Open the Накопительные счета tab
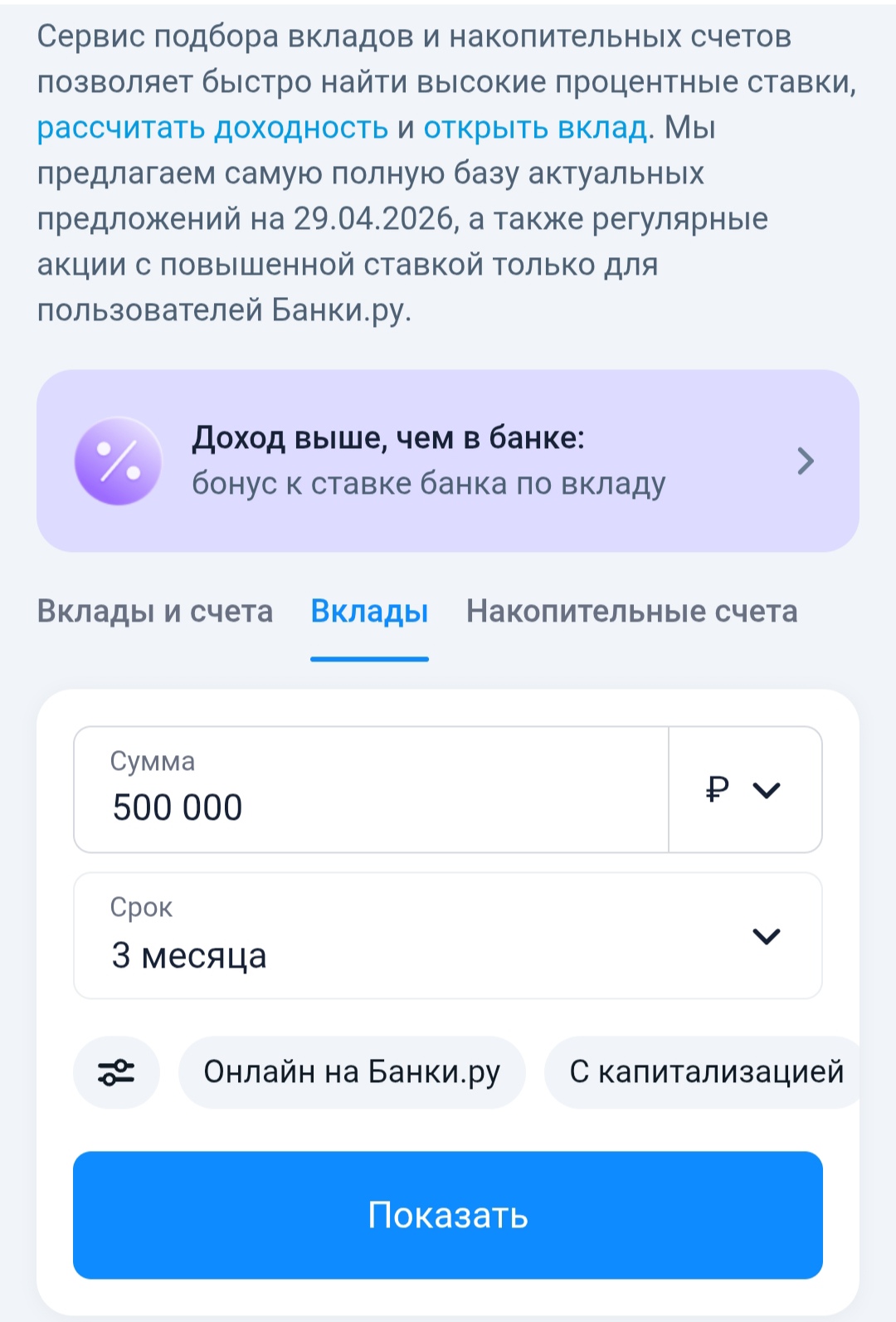The height and width of the screenshot is (1322, 896). [631, 612]
